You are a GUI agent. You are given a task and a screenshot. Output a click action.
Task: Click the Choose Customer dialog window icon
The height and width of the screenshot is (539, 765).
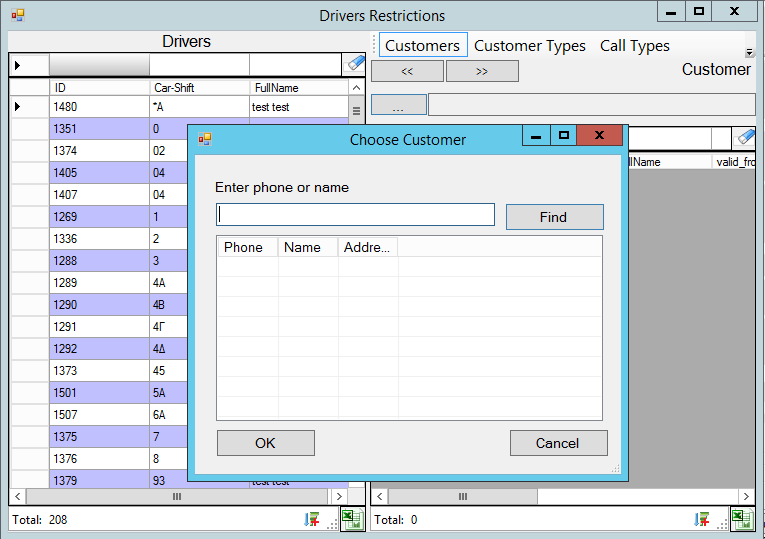tap(205, 139)
